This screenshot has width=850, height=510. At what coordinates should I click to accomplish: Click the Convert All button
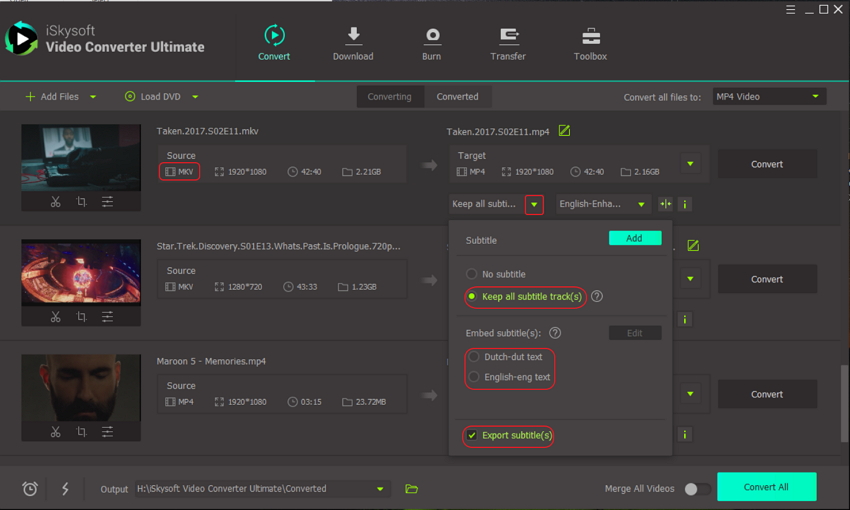click(x=766, y=487)
